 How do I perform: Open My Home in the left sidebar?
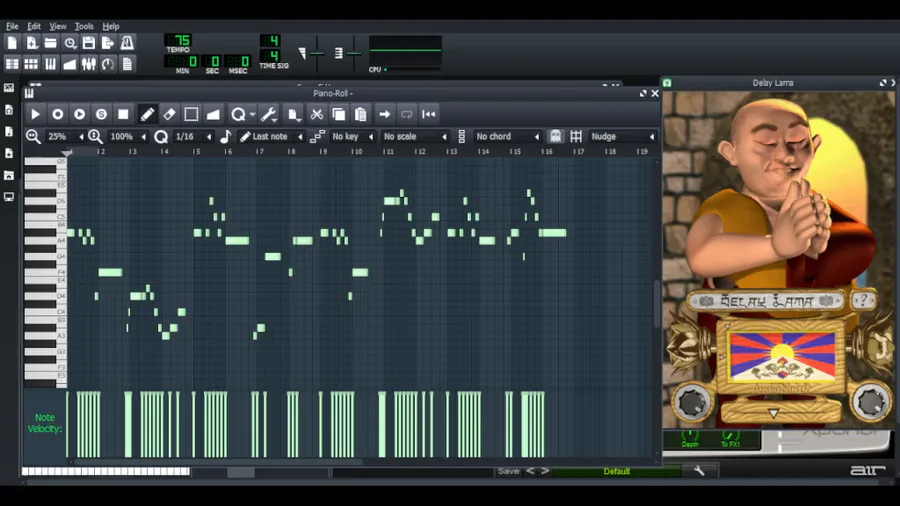(x=9, y=175)
